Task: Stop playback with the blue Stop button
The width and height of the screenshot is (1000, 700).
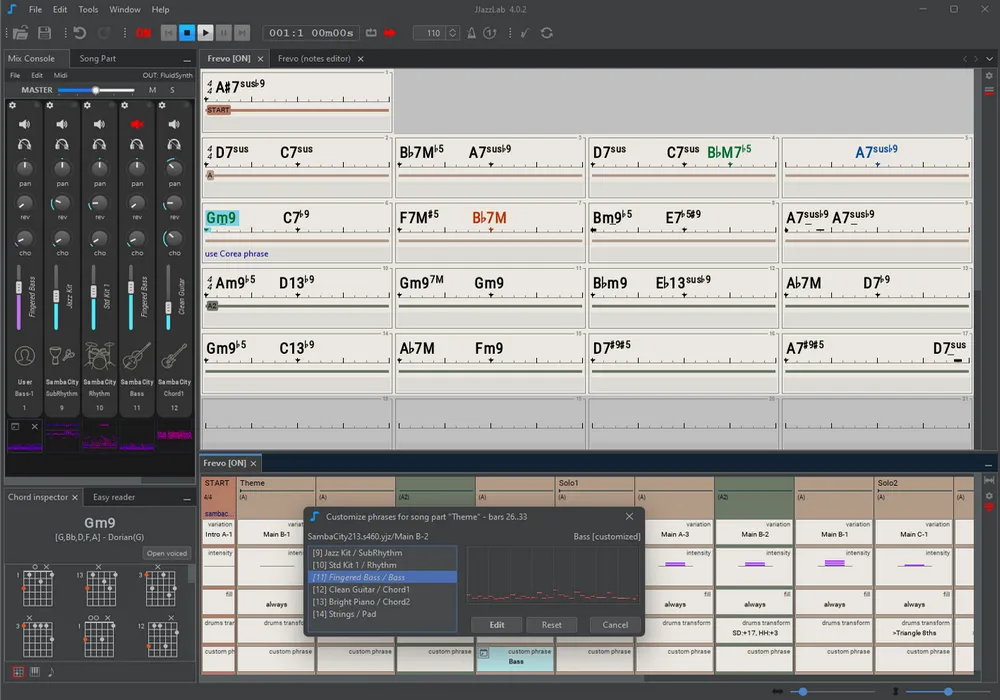Action: click(x=187, y=33)
